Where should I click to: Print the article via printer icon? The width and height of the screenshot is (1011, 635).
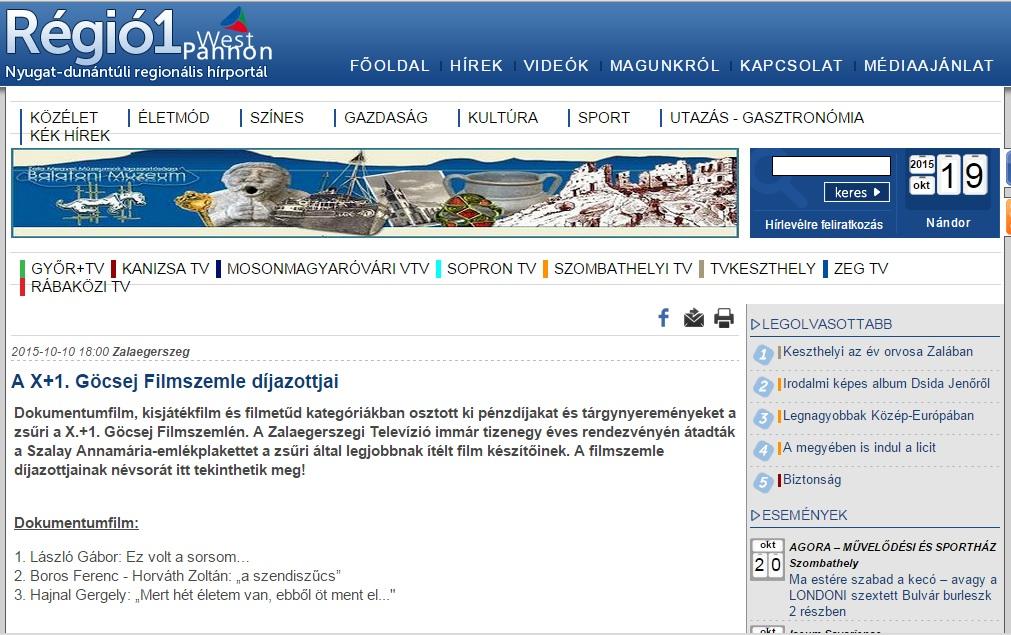(x=724, y=318)
